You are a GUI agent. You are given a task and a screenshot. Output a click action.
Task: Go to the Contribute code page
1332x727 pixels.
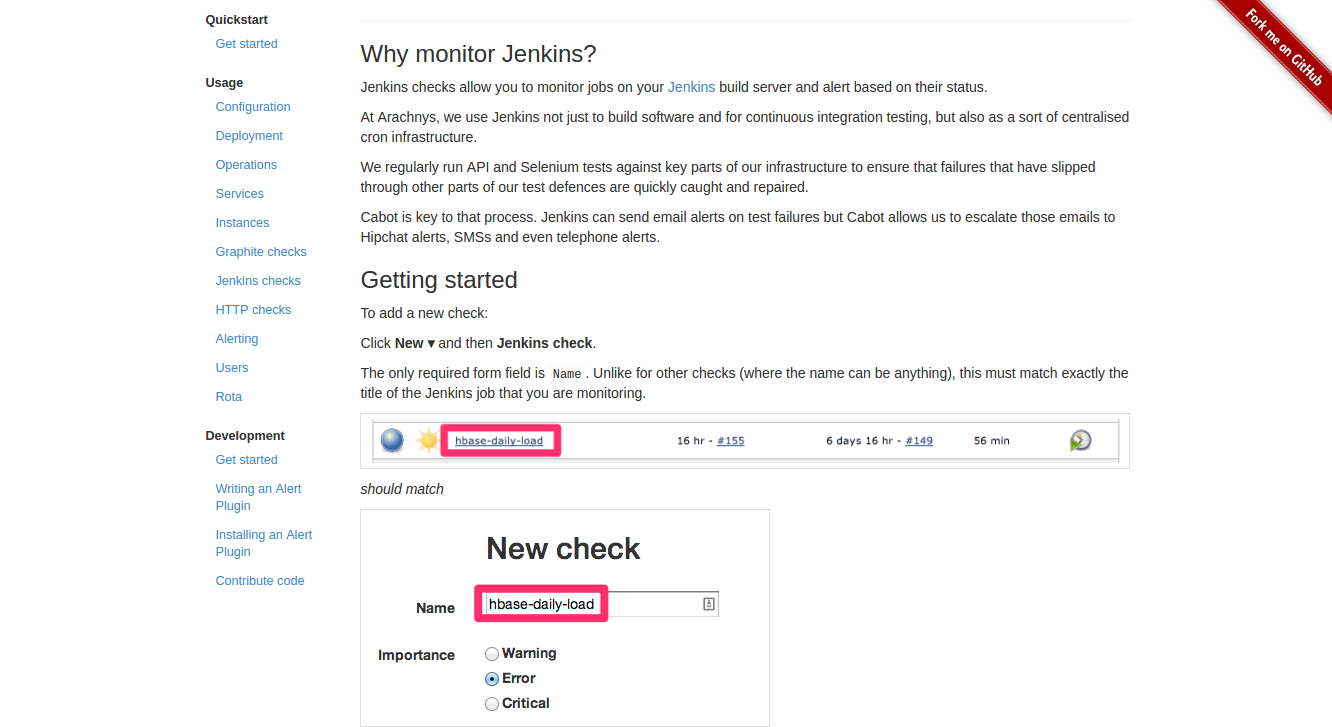[260, 581]
